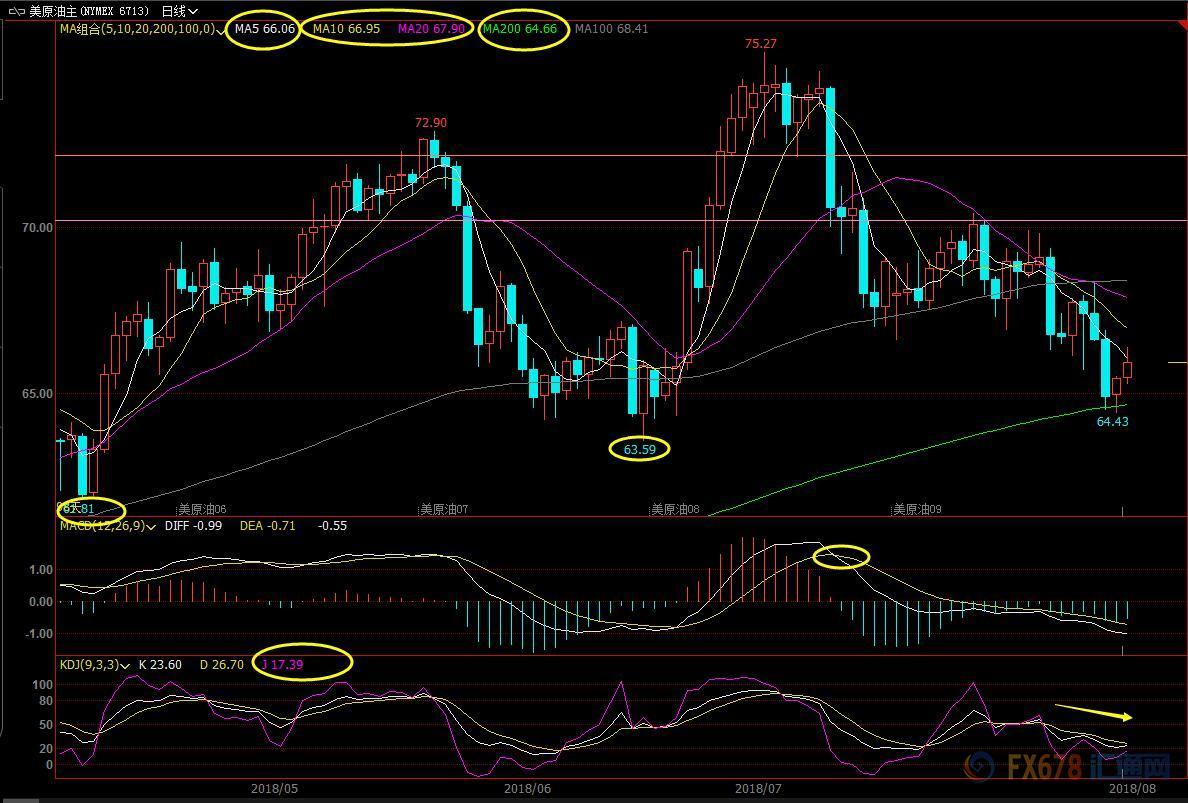Click the yellow downward arrow on KDJ panel
The image size is (1188, 803).
tap(1093, 712)
